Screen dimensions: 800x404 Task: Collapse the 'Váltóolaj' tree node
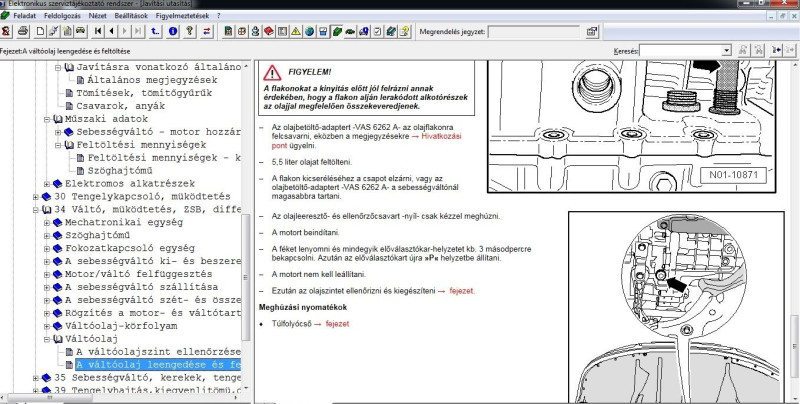coord(47,339)
